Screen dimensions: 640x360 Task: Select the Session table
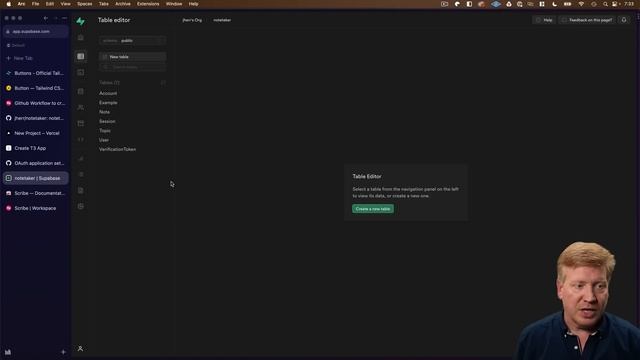107,121
